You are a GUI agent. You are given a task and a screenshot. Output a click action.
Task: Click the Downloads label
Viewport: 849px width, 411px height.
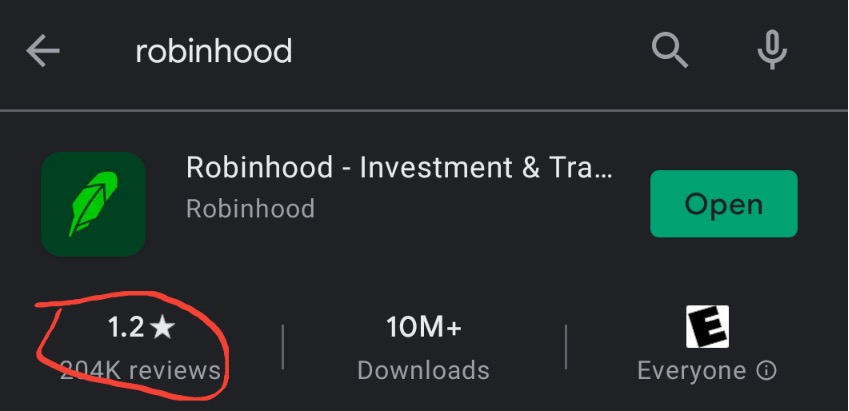[x=423, y=371]
